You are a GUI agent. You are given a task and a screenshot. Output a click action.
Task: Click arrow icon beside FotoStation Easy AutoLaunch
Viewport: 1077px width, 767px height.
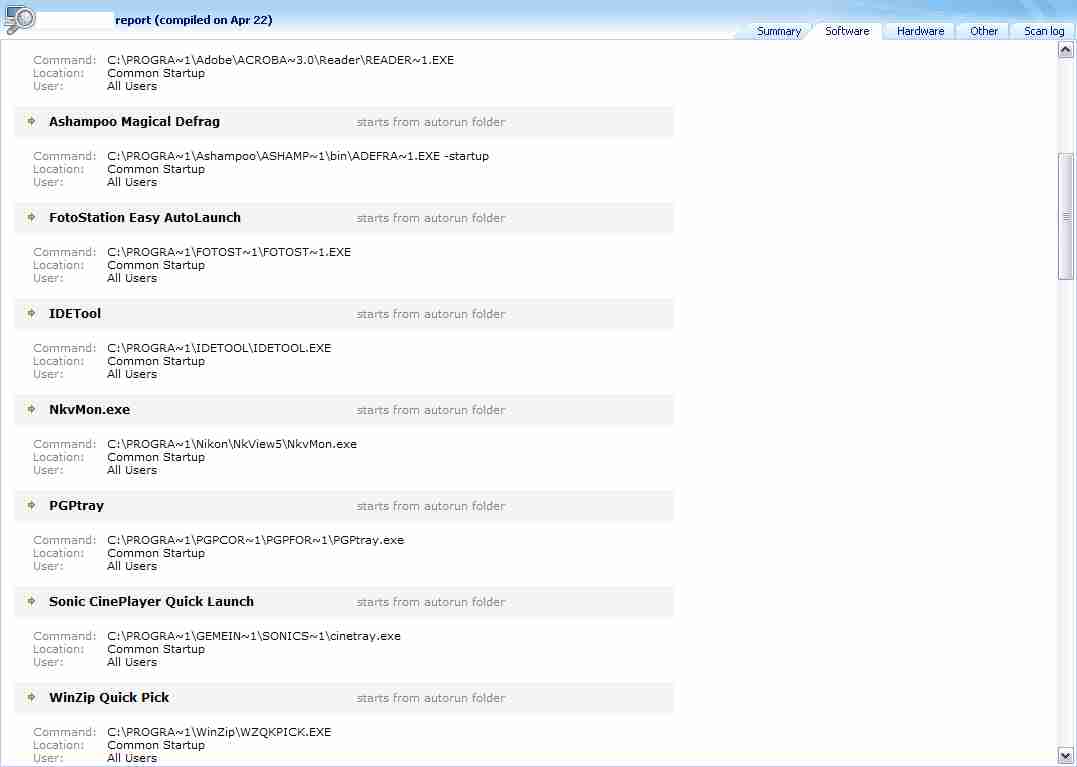[x=32, y=217]
